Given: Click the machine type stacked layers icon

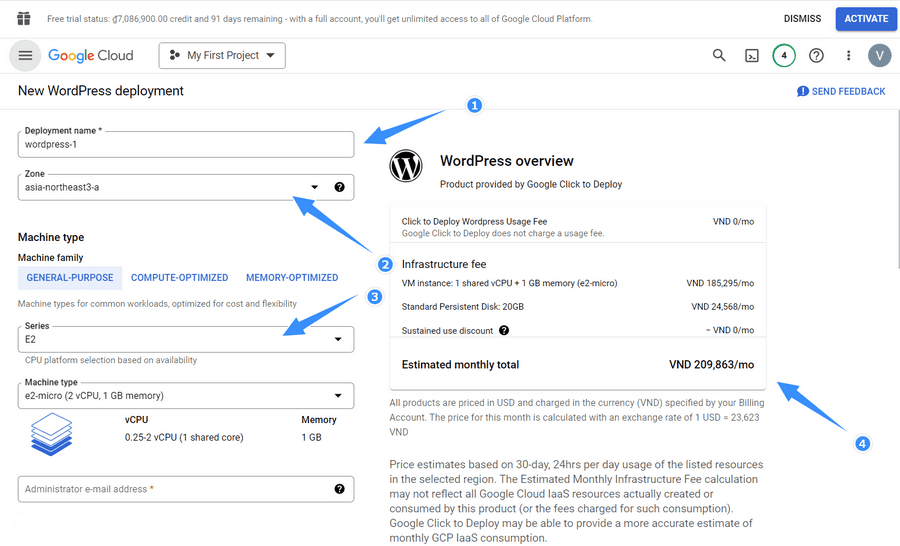Looking at the screenshot, I should [x=52, y=435].
